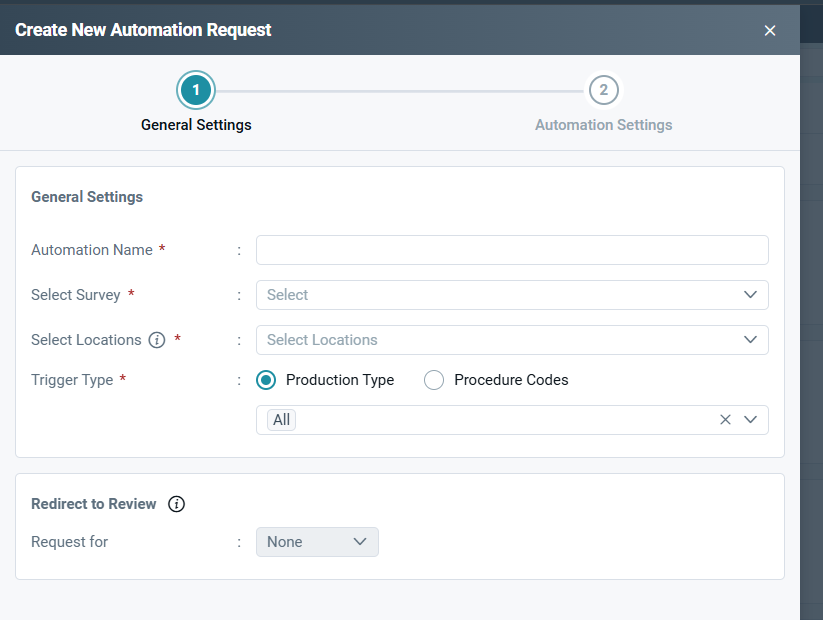Clear the All selection with X icon
The image size is (823, 620).
pos(725,419)
